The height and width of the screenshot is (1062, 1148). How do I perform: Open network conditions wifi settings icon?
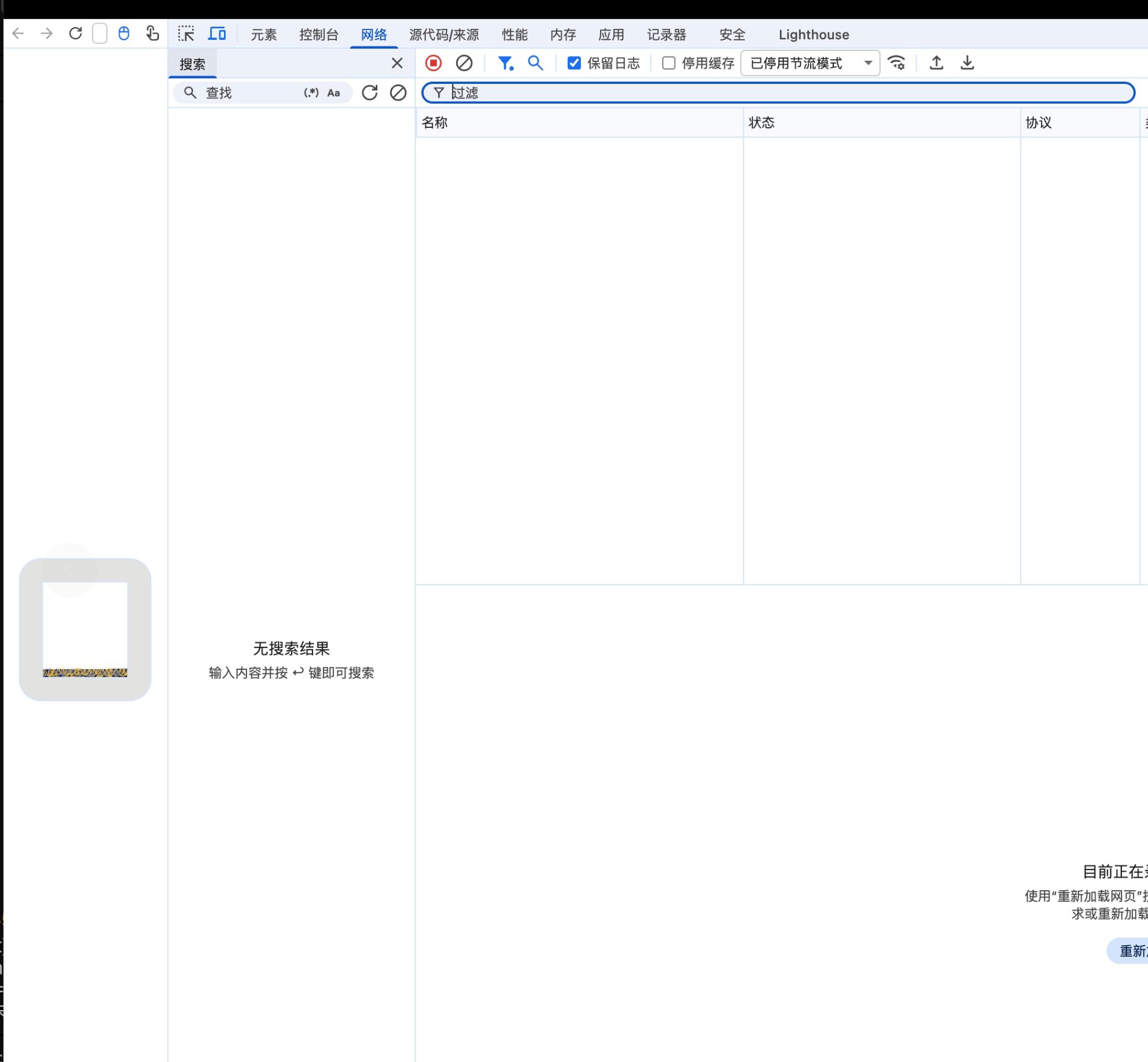897,63
